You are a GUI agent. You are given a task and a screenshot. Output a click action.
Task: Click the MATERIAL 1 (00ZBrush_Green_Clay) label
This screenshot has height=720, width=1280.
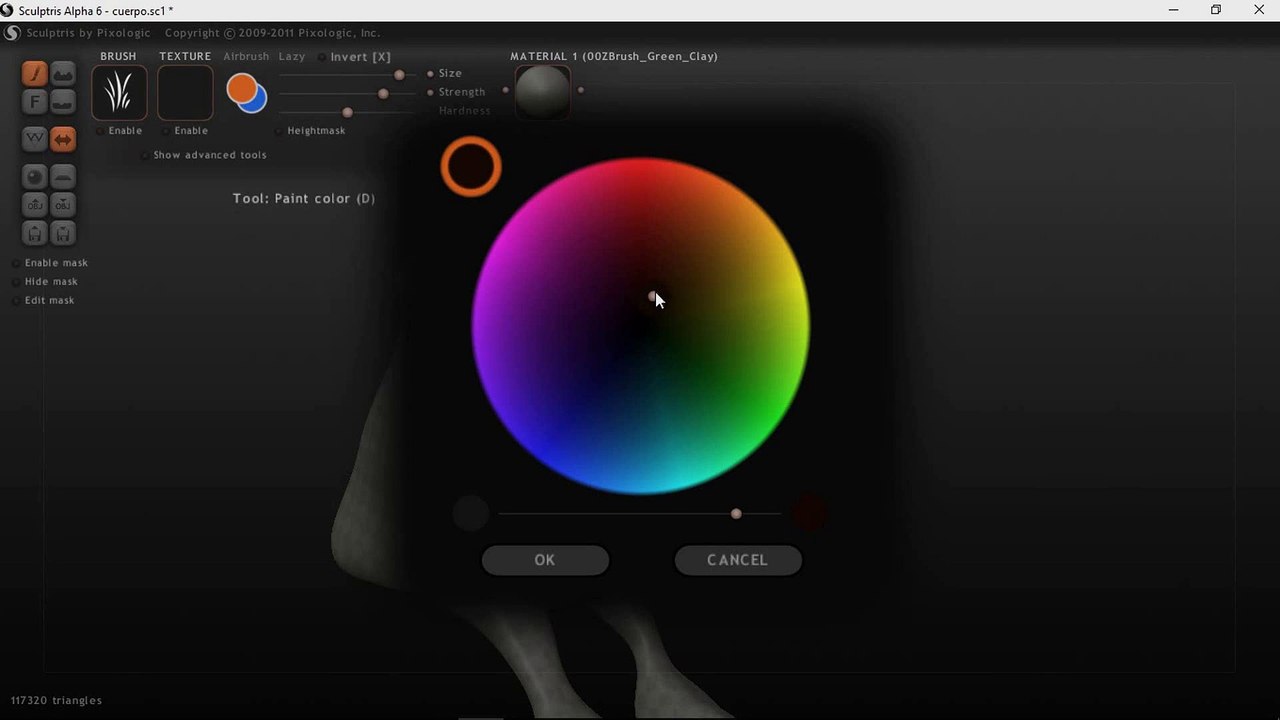click(614, 57)
